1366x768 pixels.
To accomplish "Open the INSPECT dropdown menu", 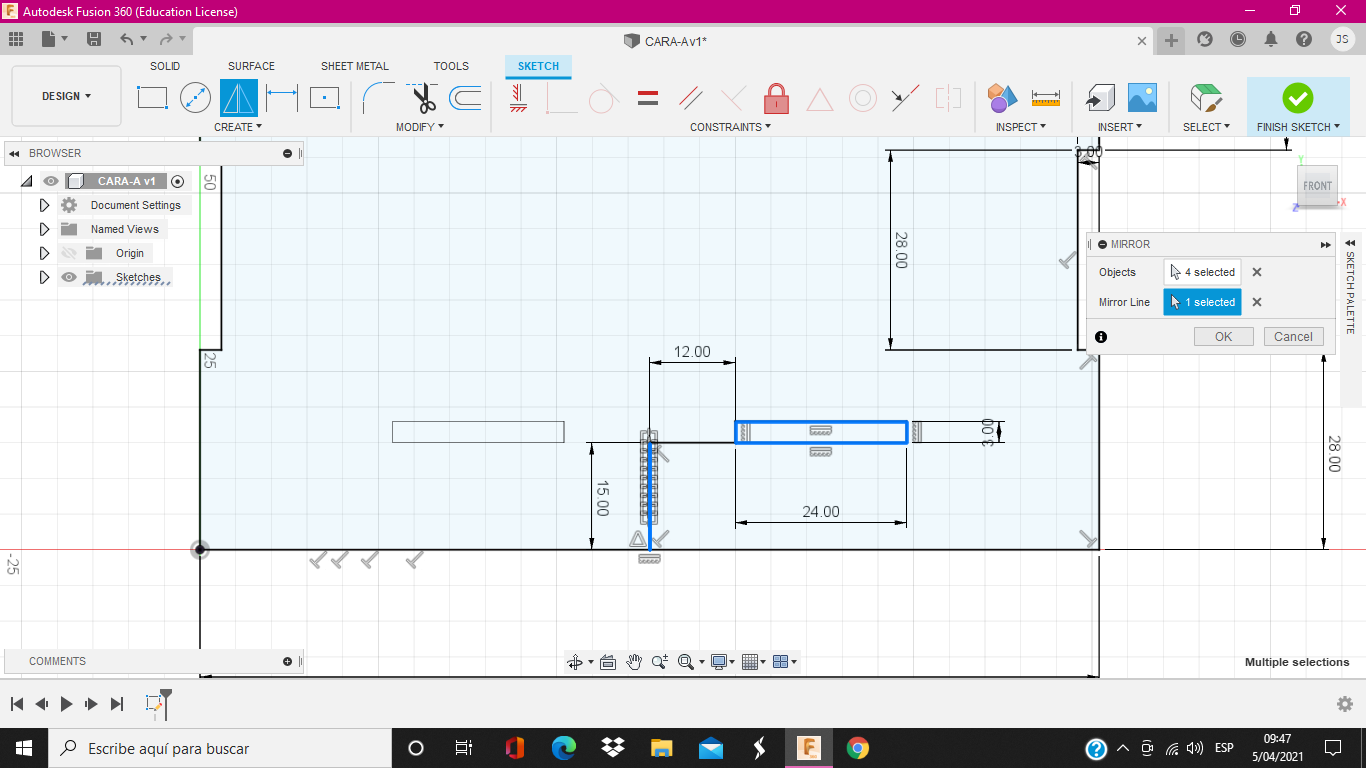I will tap(1021, 127).
